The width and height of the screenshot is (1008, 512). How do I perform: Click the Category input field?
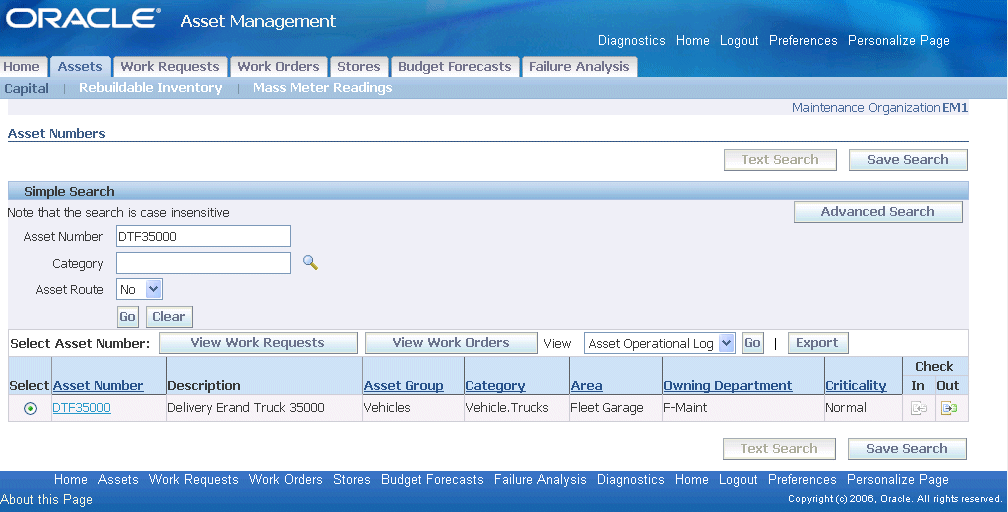pyautogui.click(x=203, y=263)
